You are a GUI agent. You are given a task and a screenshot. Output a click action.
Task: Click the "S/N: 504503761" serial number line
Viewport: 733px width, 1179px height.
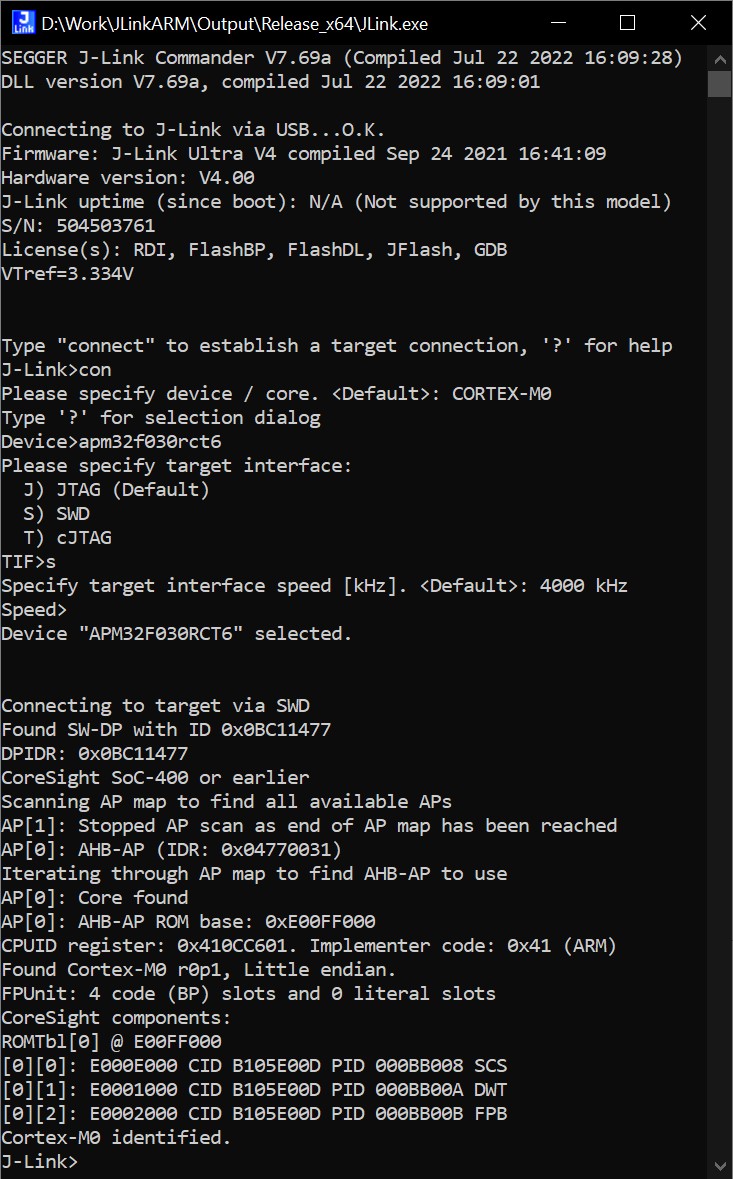click(78, 226)
